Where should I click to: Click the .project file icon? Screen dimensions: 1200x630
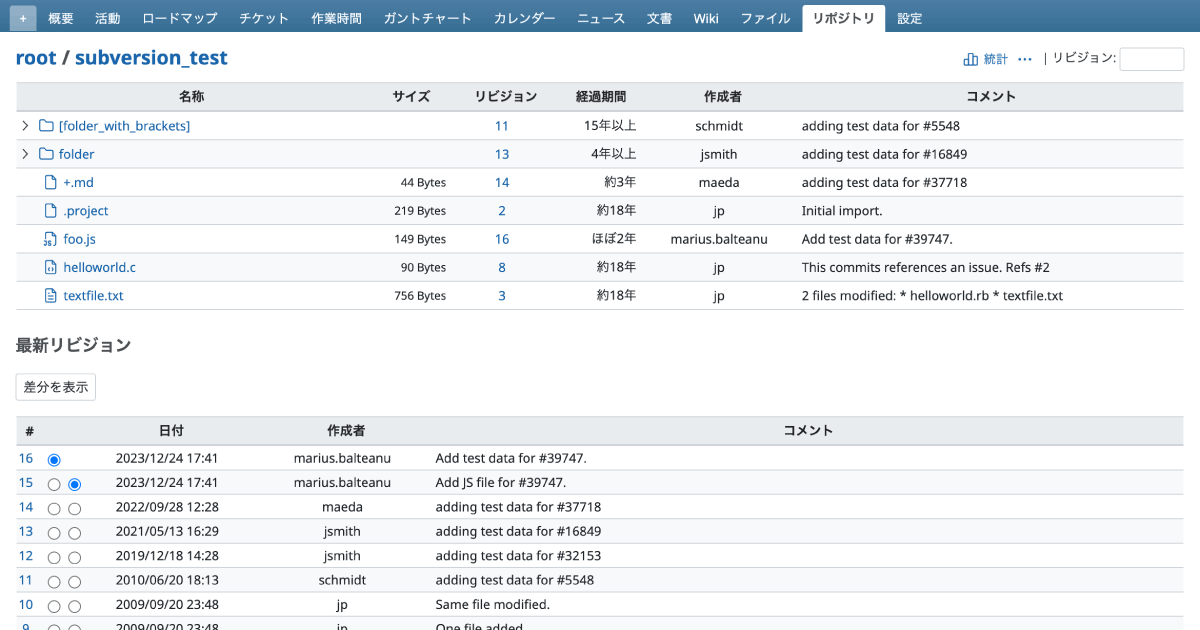click(50, 211)
